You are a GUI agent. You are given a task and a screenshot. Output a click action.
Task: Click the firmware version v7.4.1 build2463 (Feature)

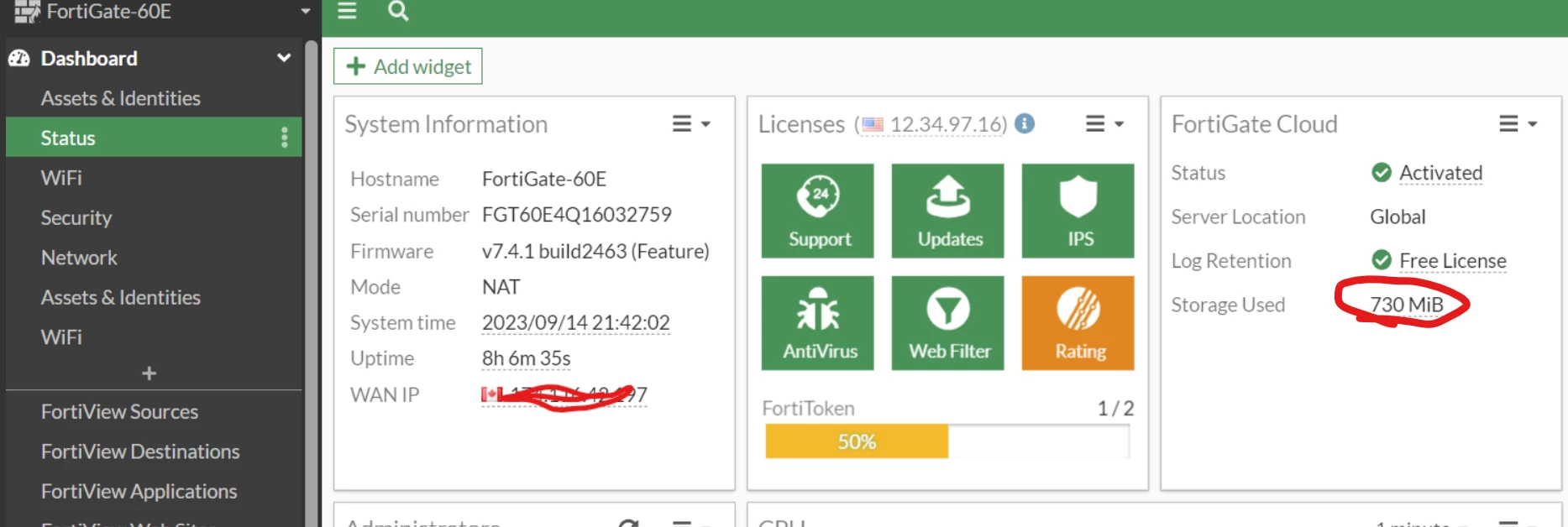[x=595, y=251]
